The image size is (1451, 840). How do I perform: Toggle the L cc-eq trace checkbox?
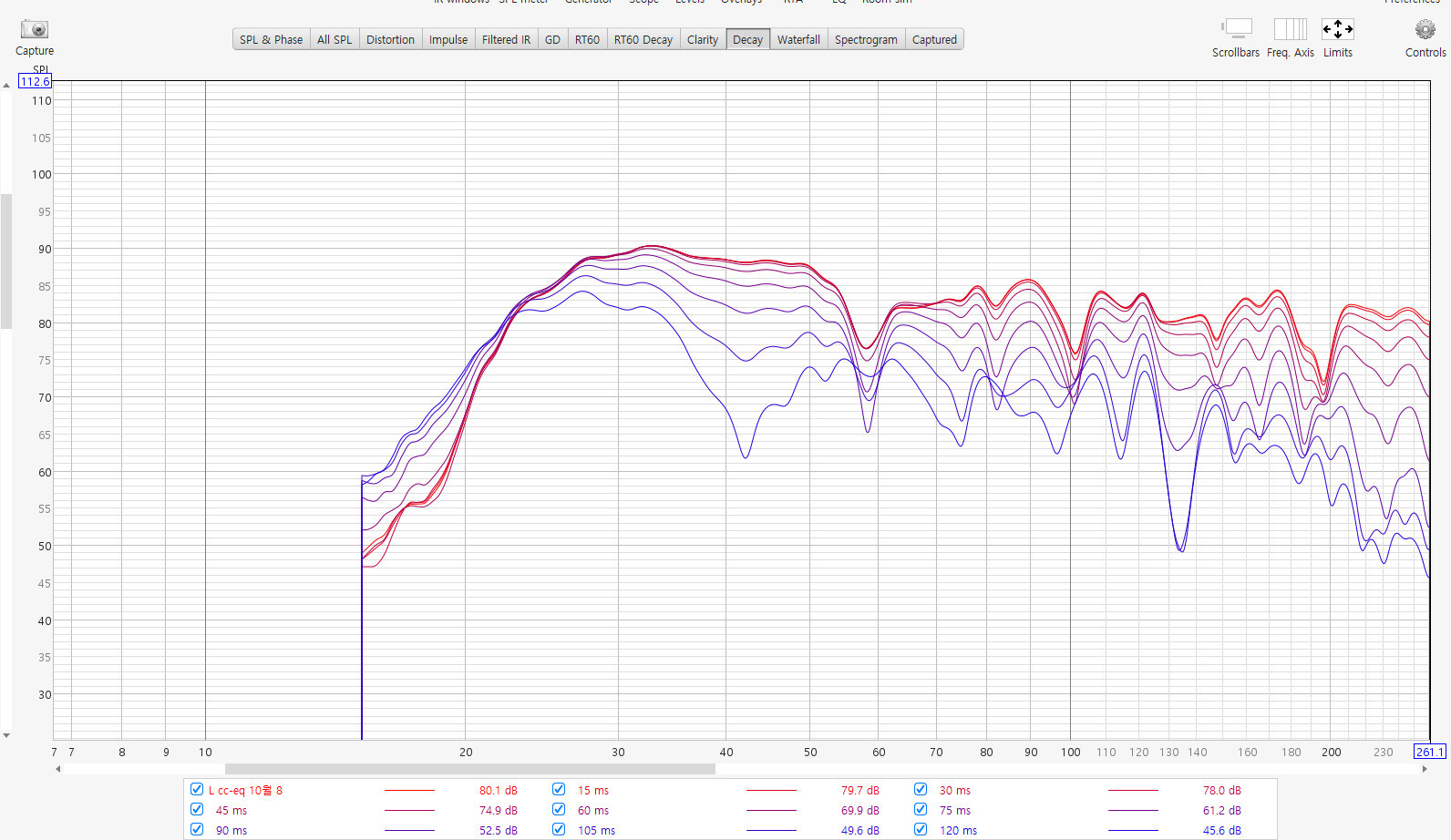tap(197, 789)
